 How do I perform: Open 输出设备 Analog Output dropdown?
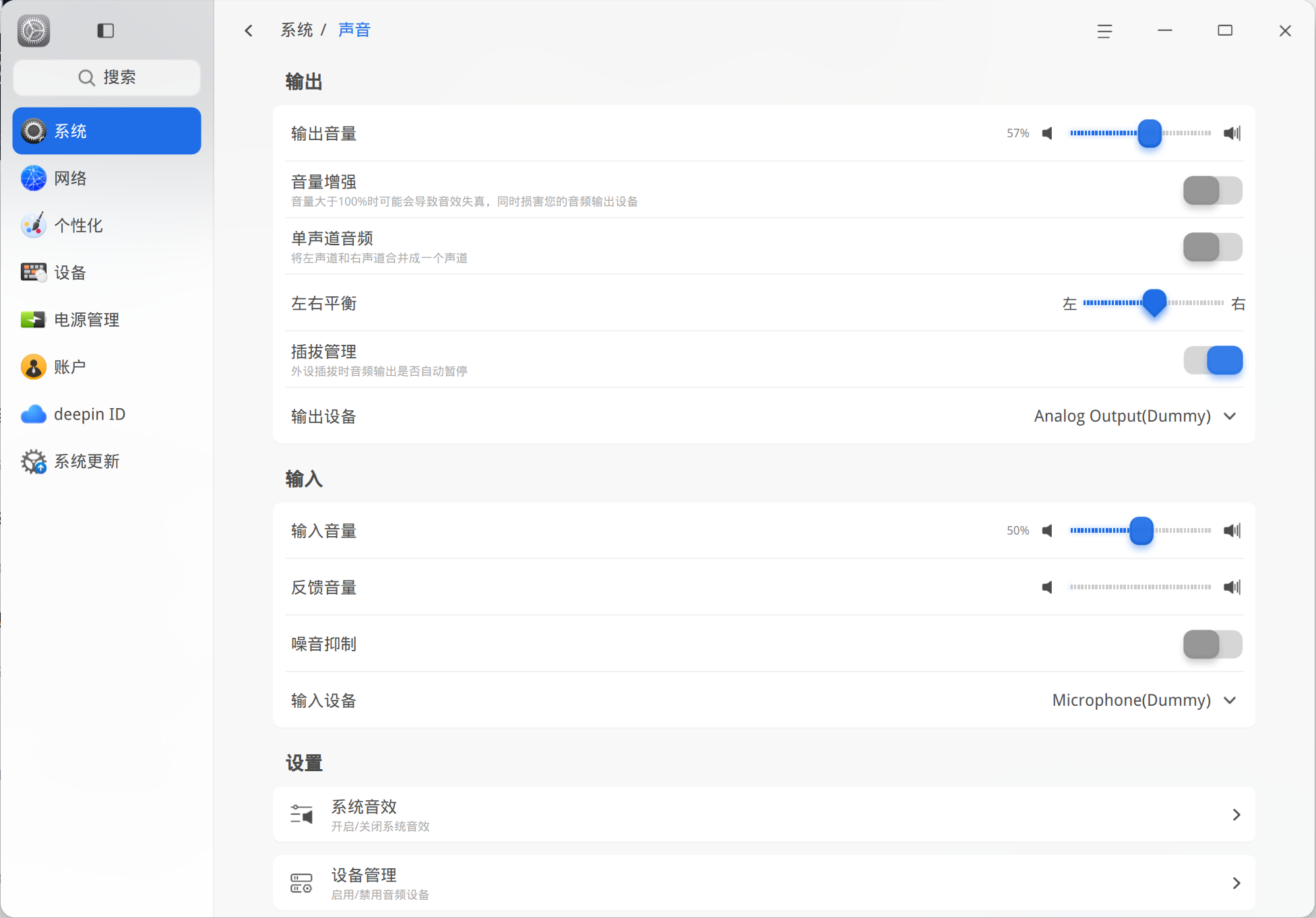[1135, 416]
